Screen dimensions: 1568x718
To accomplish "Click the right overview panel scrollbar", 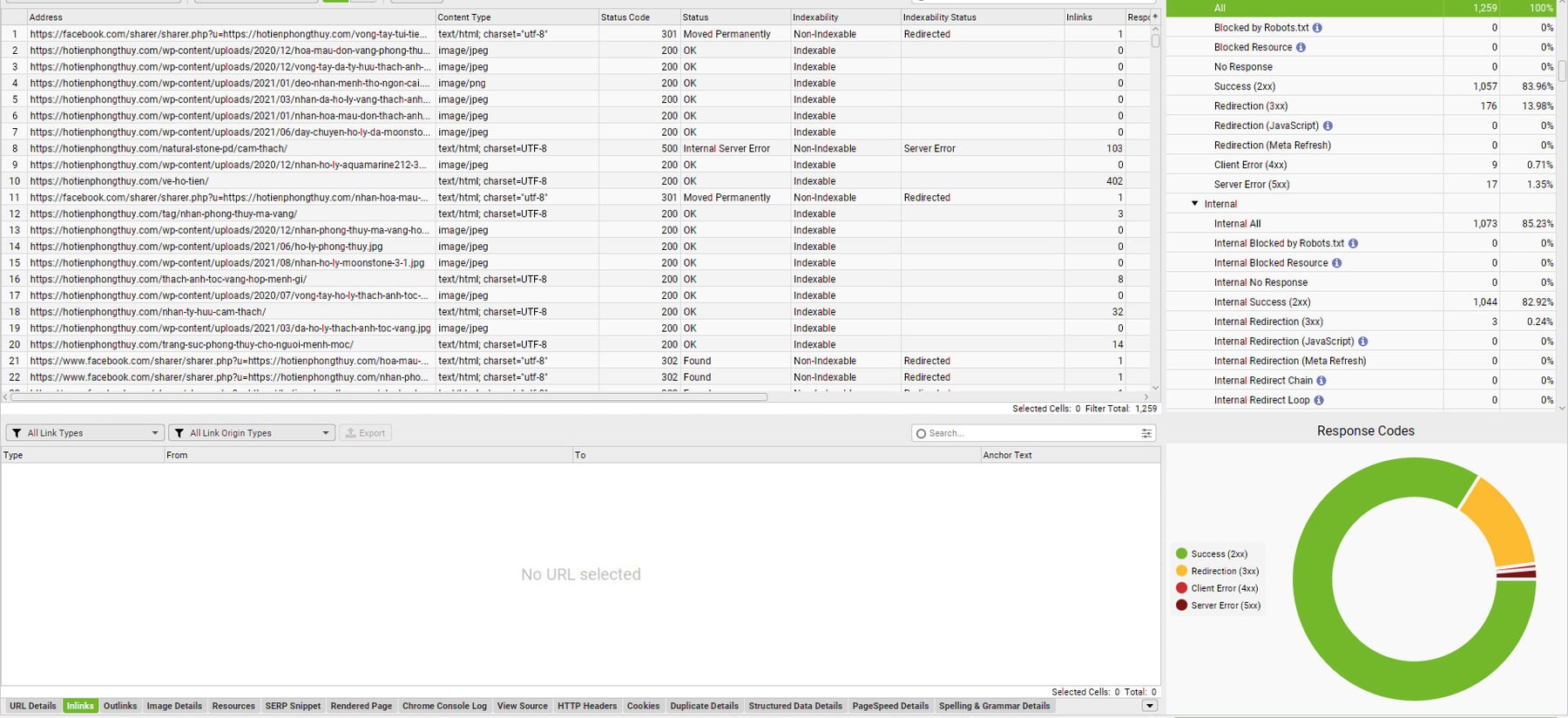I will (x=1563, y=70).
